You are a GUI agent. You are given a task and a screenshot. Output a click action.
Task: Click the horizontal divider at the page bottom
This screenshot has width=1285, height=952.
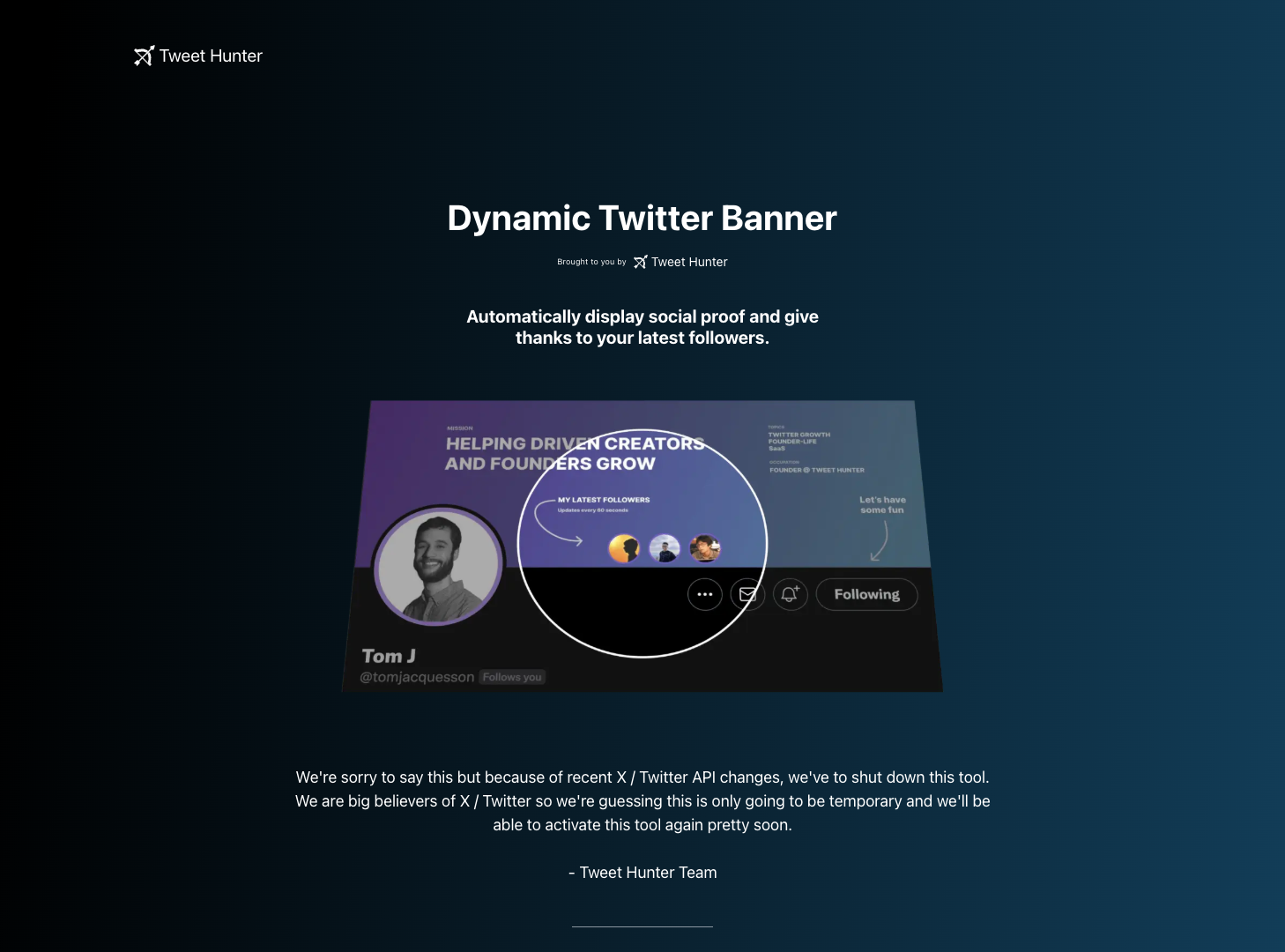[x=642, y=928]
